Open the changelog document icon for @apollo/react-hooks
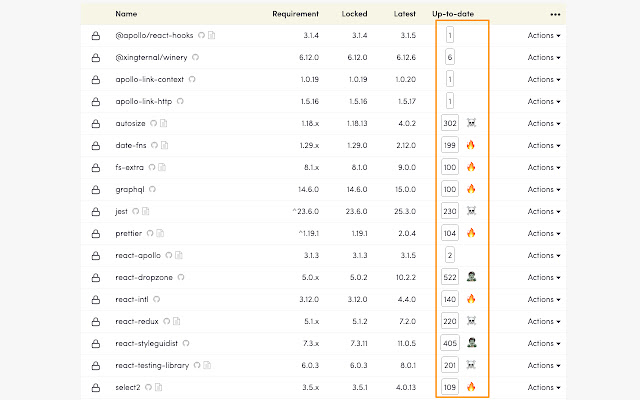This screenshot has height=400, width=640. [x=211, y=35]
